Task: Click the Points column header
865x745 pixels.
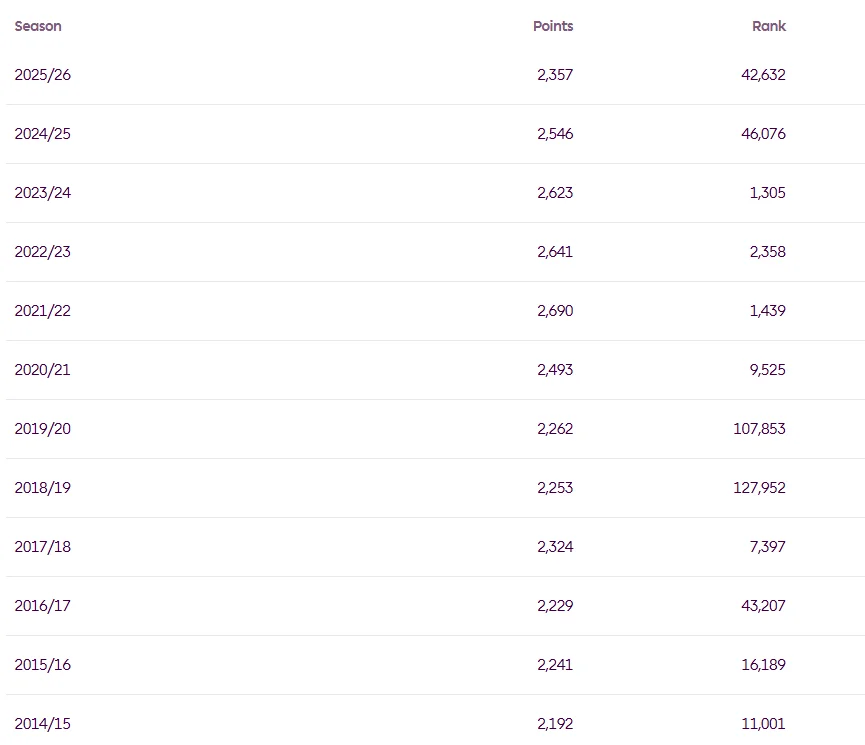Action: [x=553, y=26]
